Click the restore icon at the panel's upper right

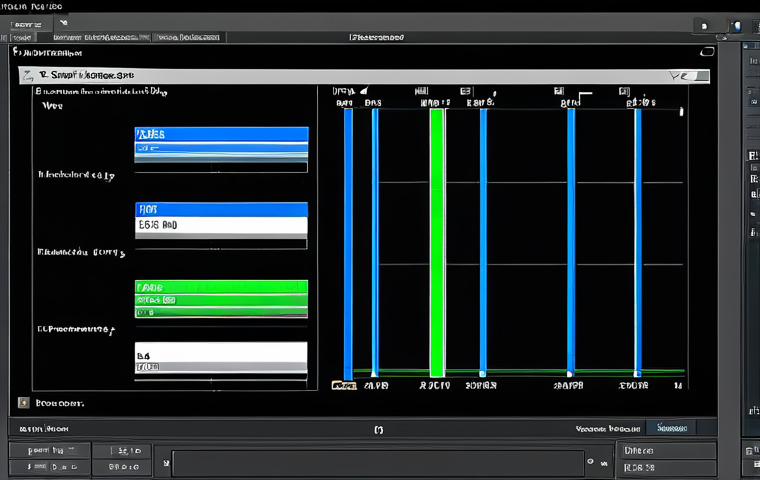coord(707,52)
